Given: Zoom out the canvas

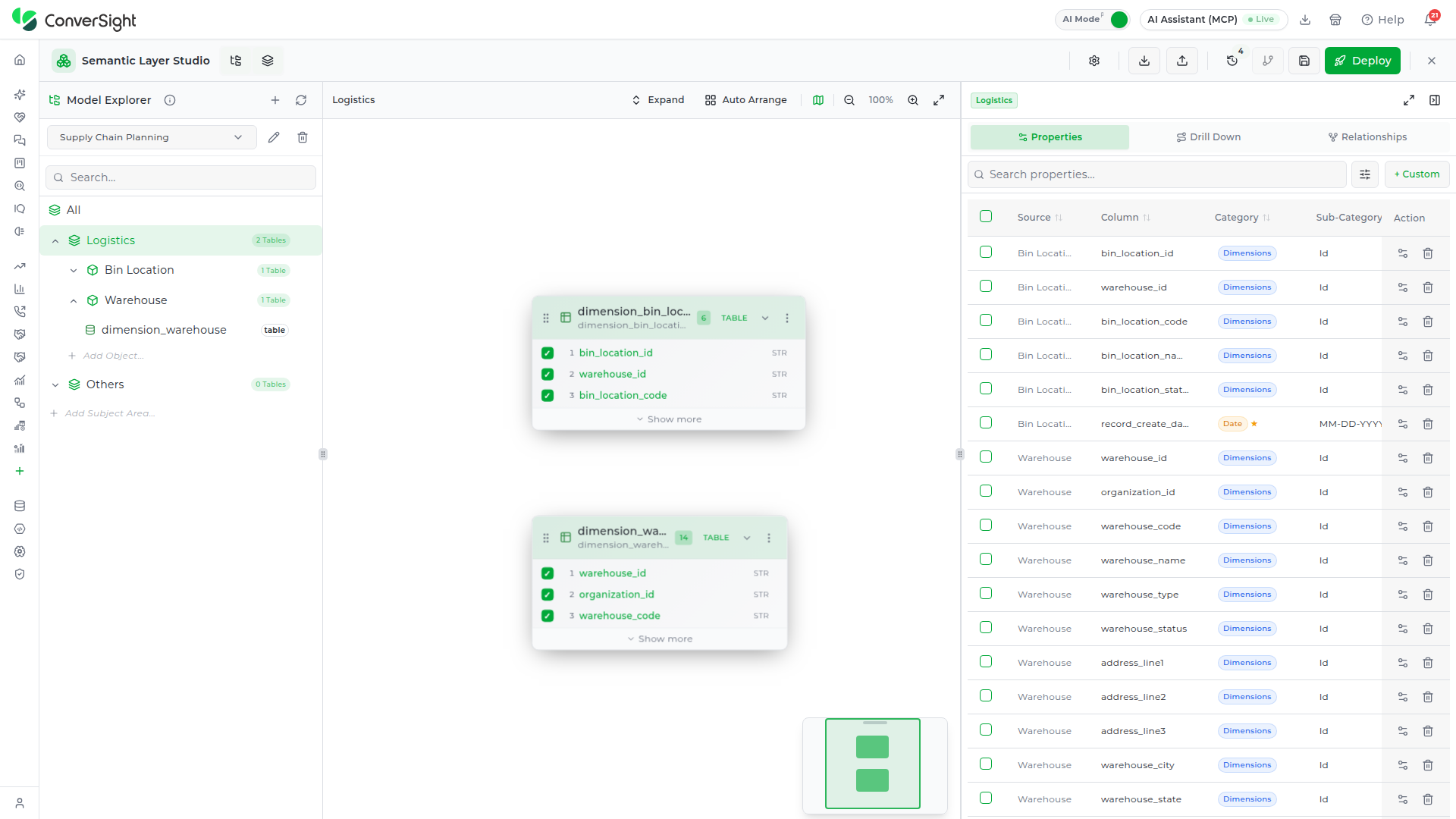Looking at the screenshot, I should pyautogui.click(x=849, y=100).
